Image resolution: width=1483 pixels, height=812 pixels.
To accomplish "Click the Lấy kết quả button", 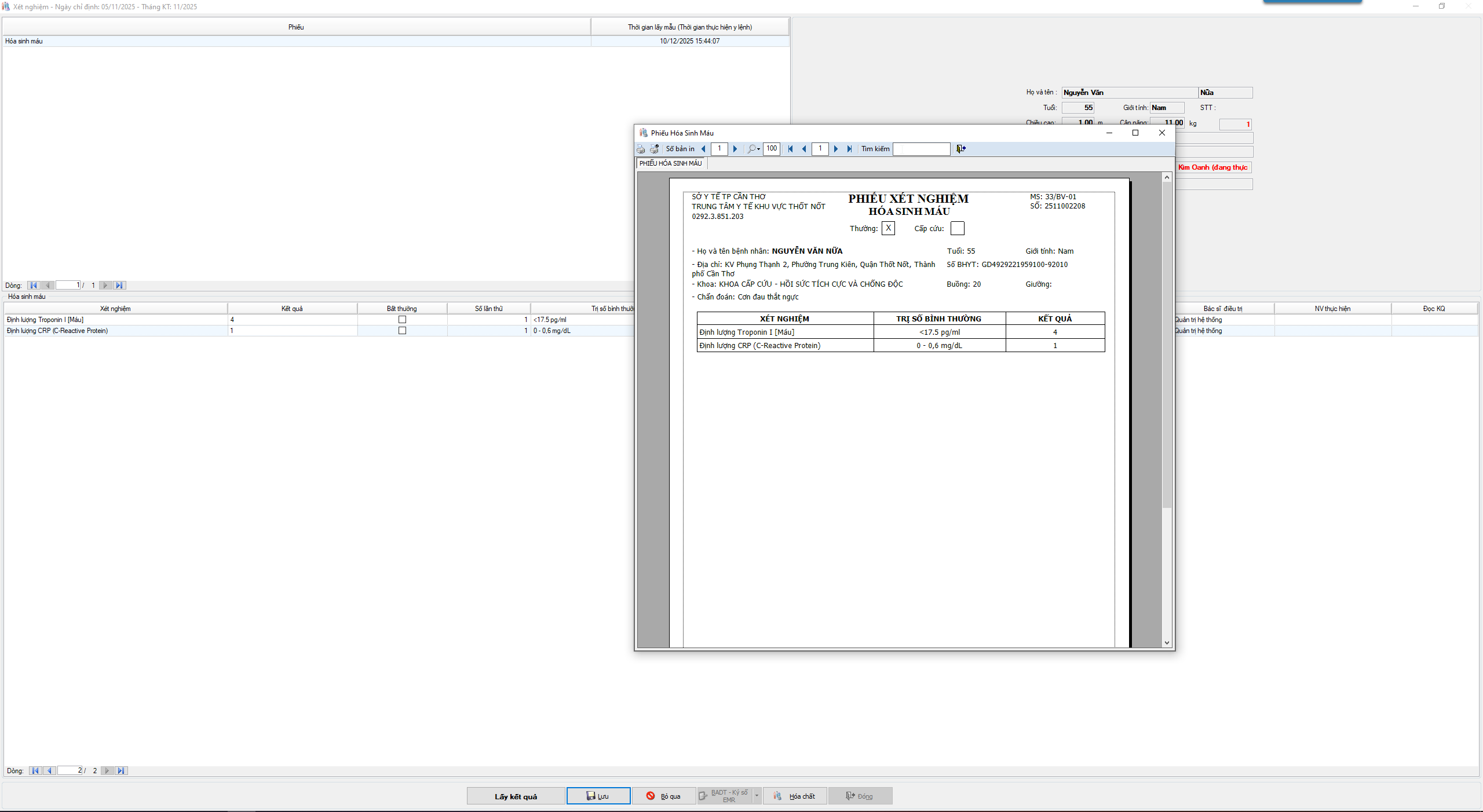I will coord(516,796).
